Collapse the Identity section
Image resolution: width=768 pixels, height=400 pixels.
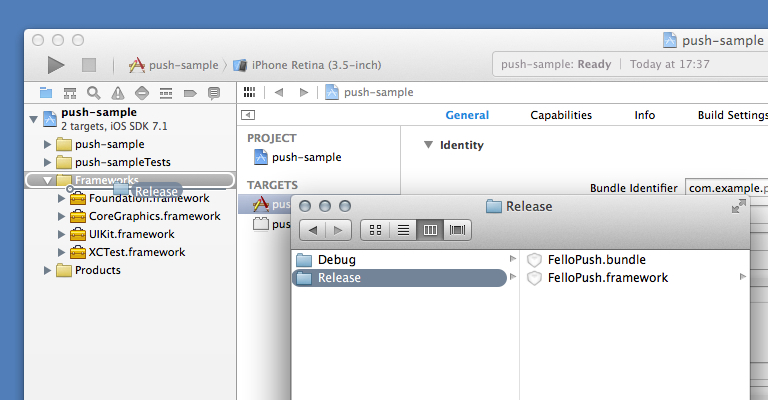pos(428,145)
